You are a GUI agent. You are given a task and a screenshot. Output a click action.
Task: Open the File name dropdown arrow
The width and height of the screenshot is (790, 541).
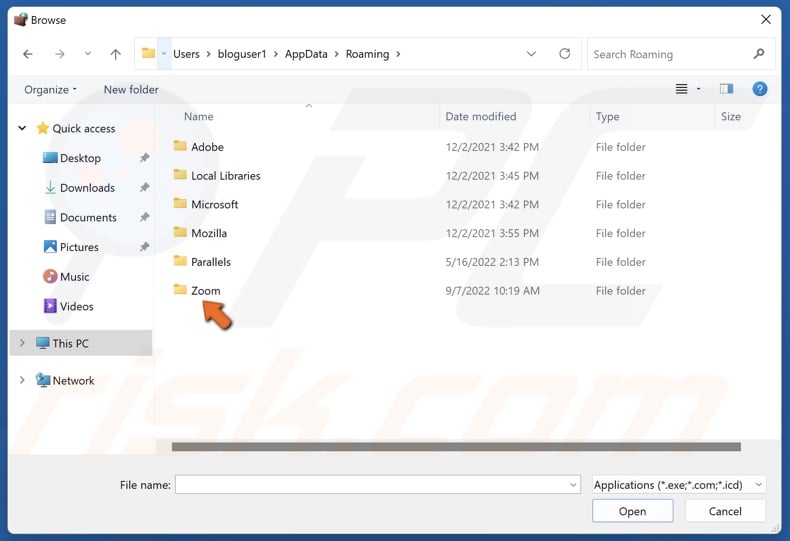(x=573, y=485)
